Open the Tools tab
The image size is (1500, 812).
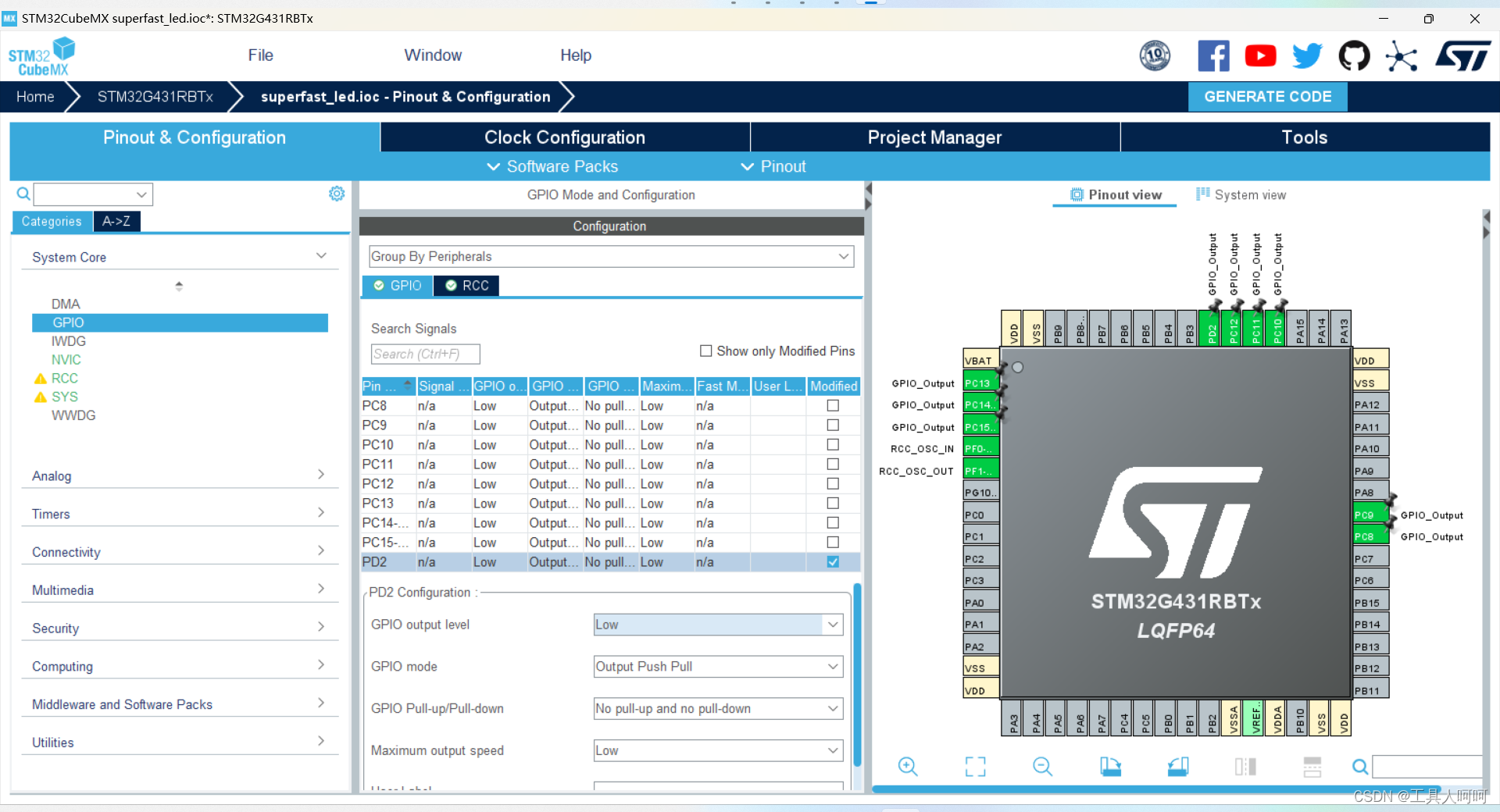pyautogui.click(x=1305, y=137)
